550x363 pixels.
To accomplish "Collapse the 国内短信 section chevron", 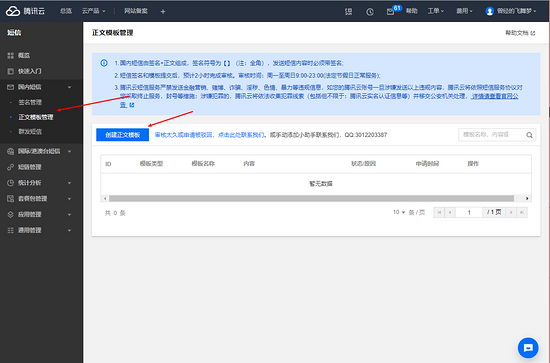I will [x=69, y=87].
